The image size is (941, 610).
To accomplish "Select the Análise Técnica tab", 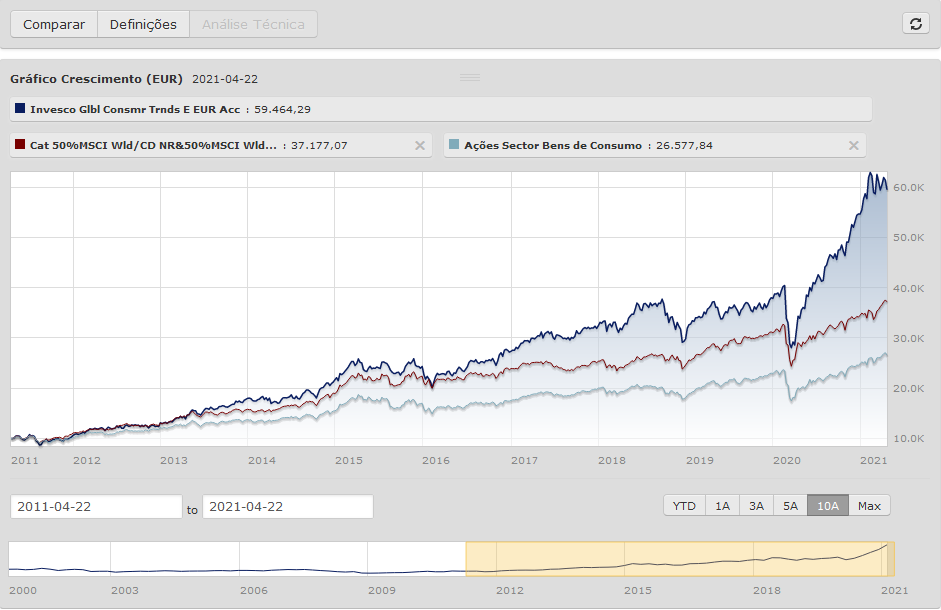I will [253, 24].
